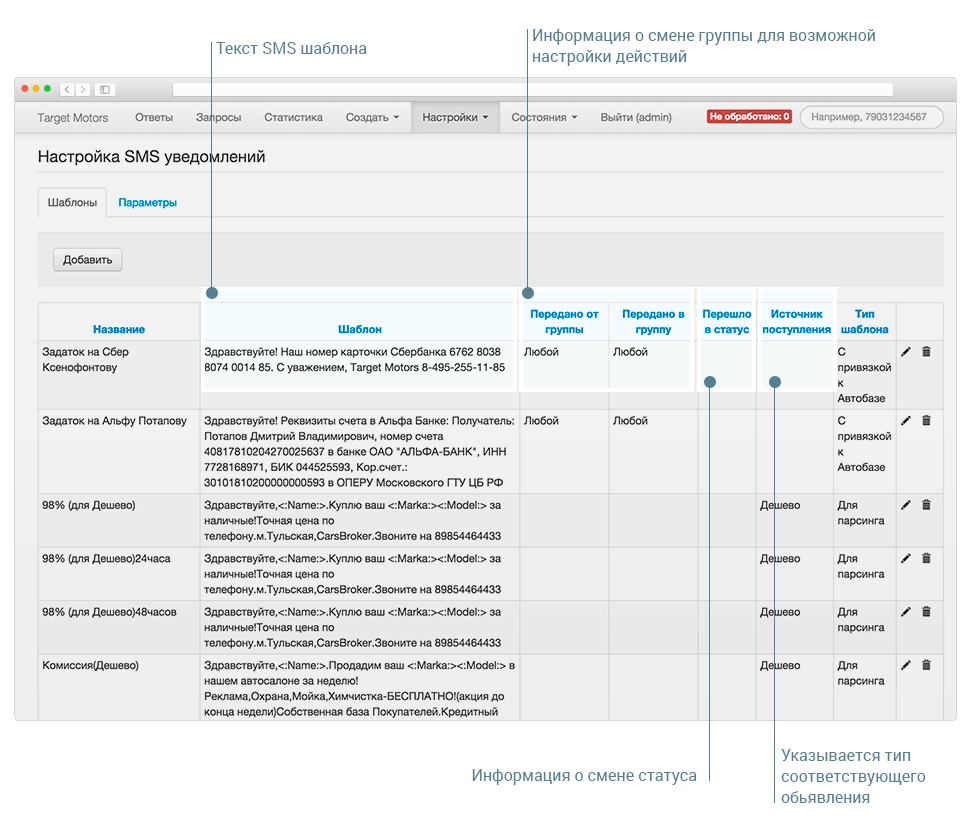970x839 pixels.
Task: Sort by 'Шаблон' column header
Action: [359, 329]
